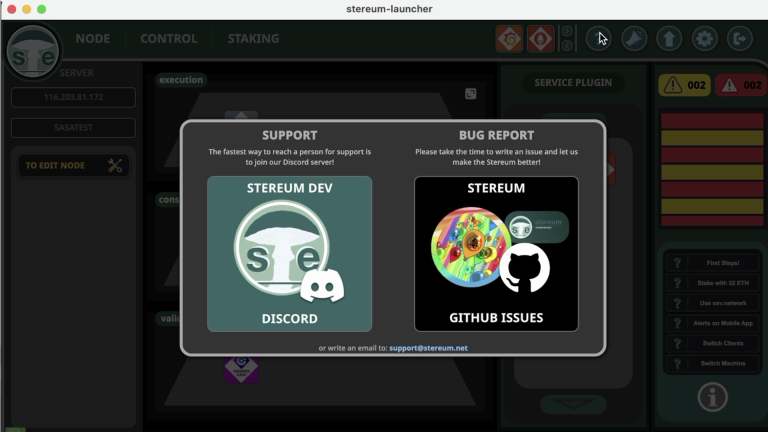Select the topmost red alert bar
The height and width of the screenshot is (432, 768).
click(712, 120)
